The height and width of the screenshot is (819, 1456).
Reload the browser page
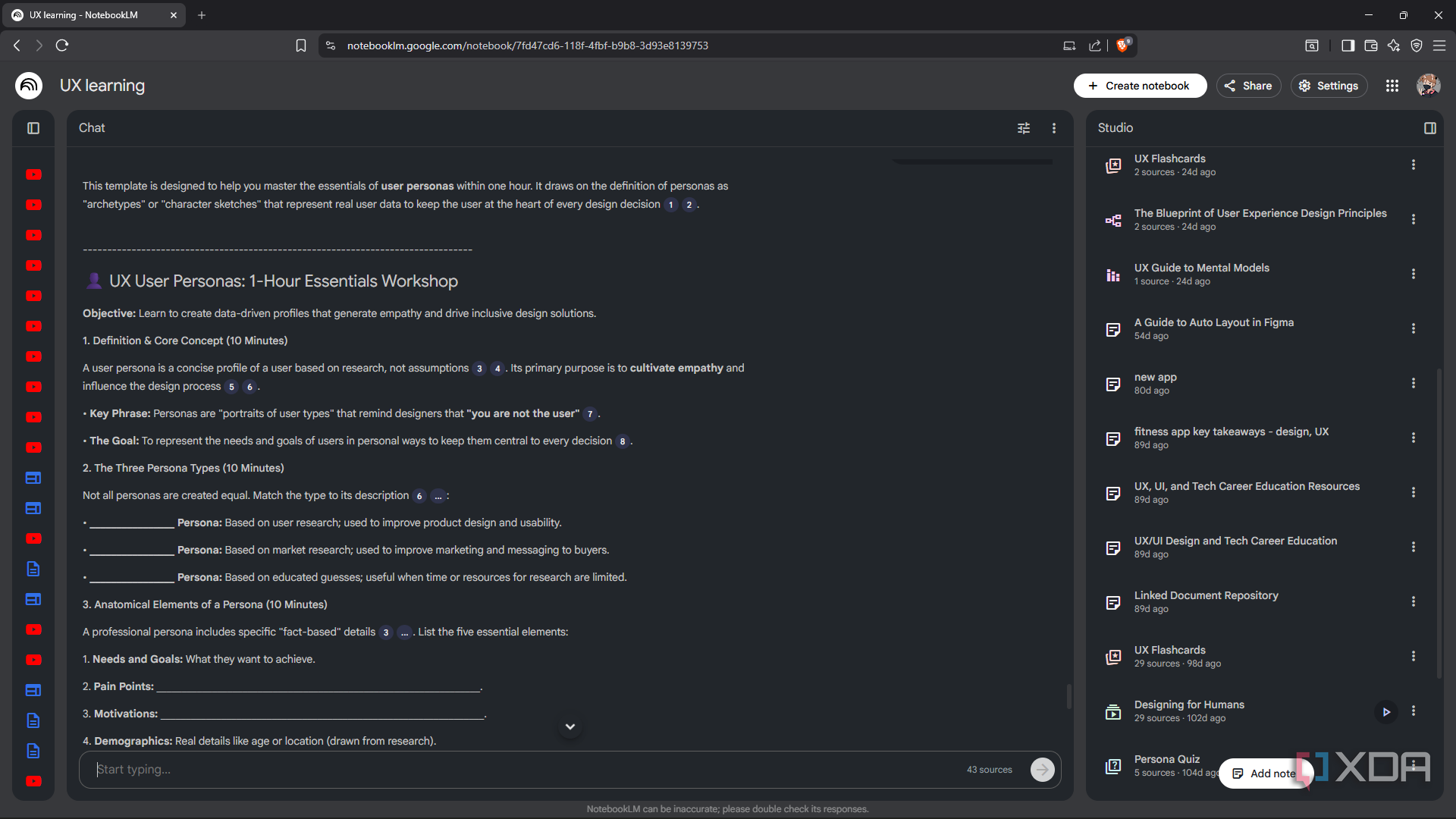[x=62, y=45]
